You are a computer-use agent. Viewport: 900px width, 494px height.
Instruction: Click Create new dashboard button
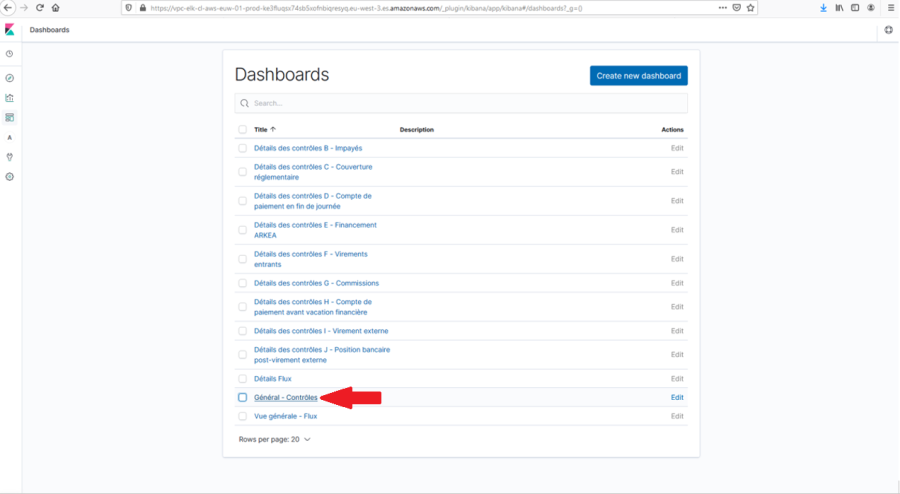[638, 76]
